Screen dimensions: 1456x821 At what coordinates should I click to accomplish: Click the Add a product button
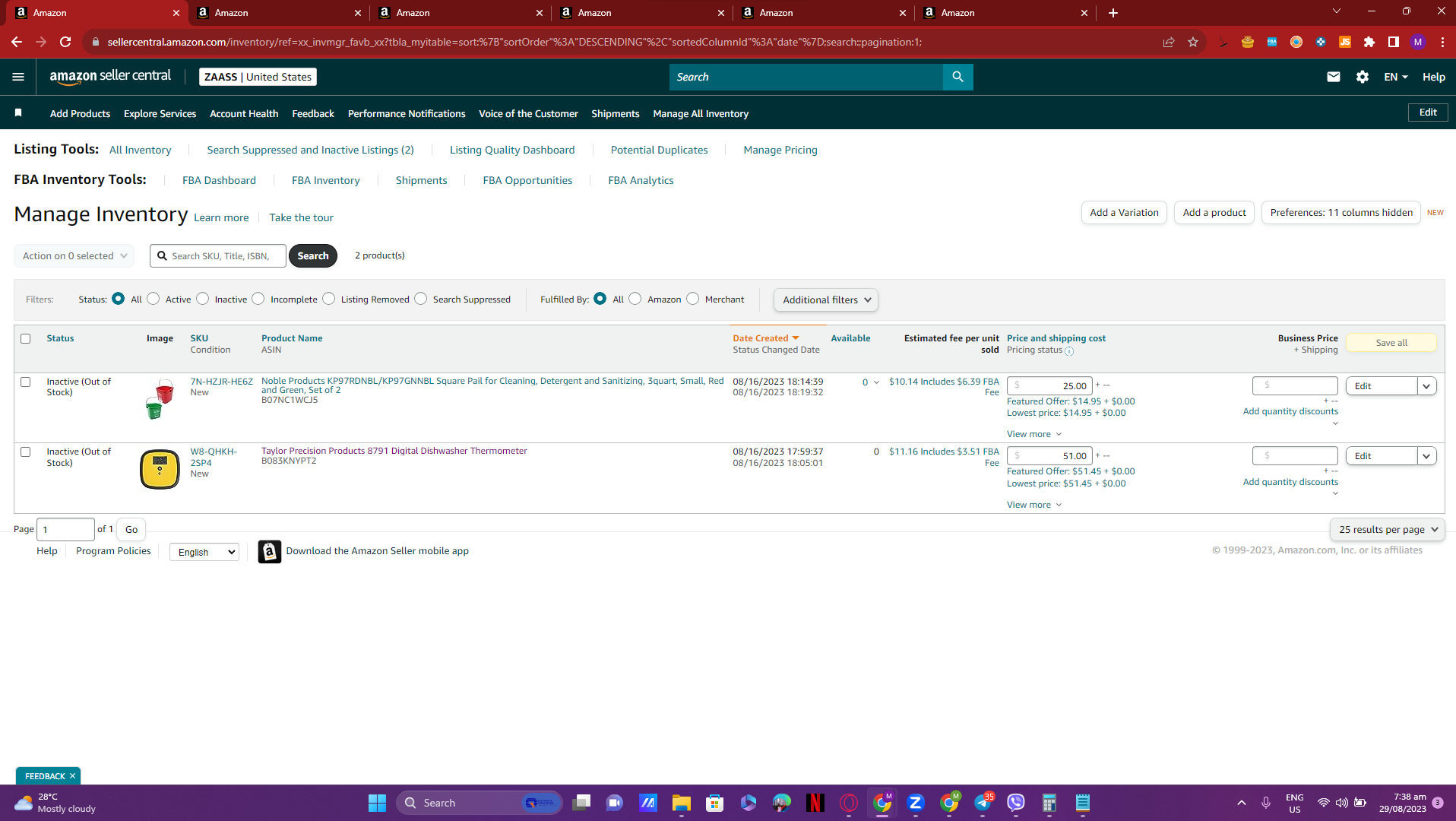coord(1214,213)
